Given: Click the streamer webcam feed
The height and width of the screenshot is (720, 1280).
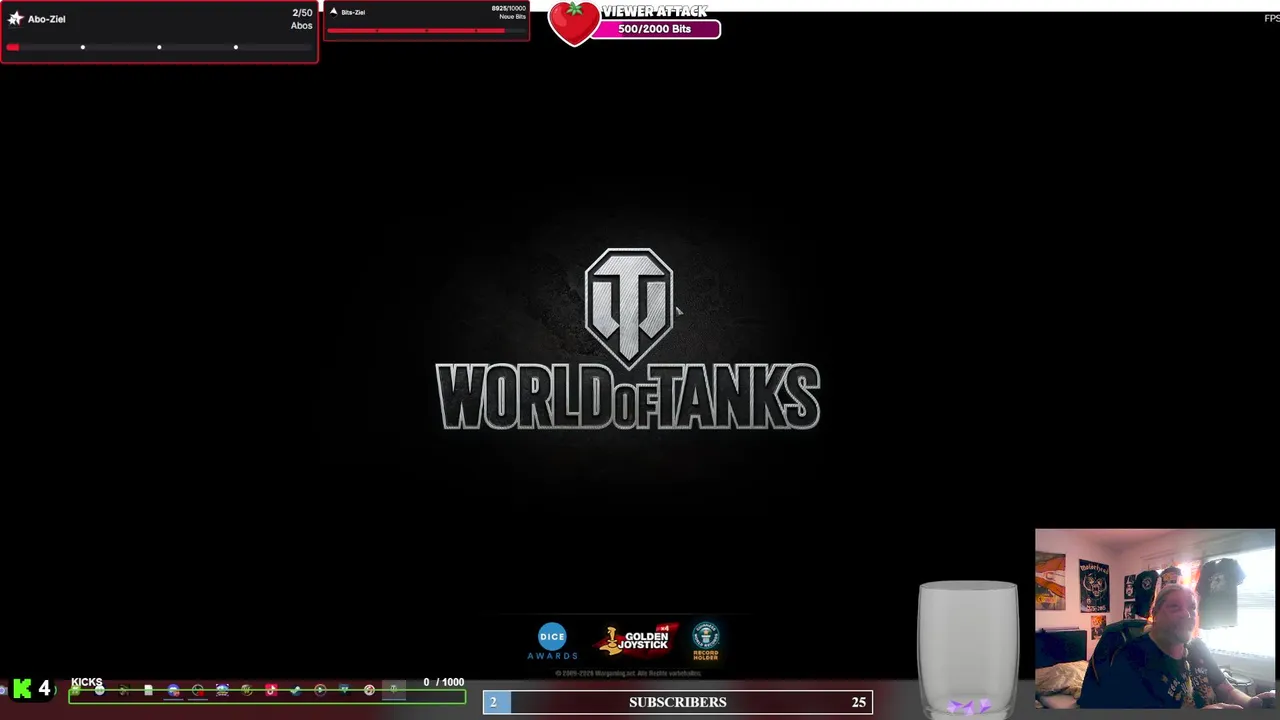Looking at the screenshot, I should [x=1155, y=619].
